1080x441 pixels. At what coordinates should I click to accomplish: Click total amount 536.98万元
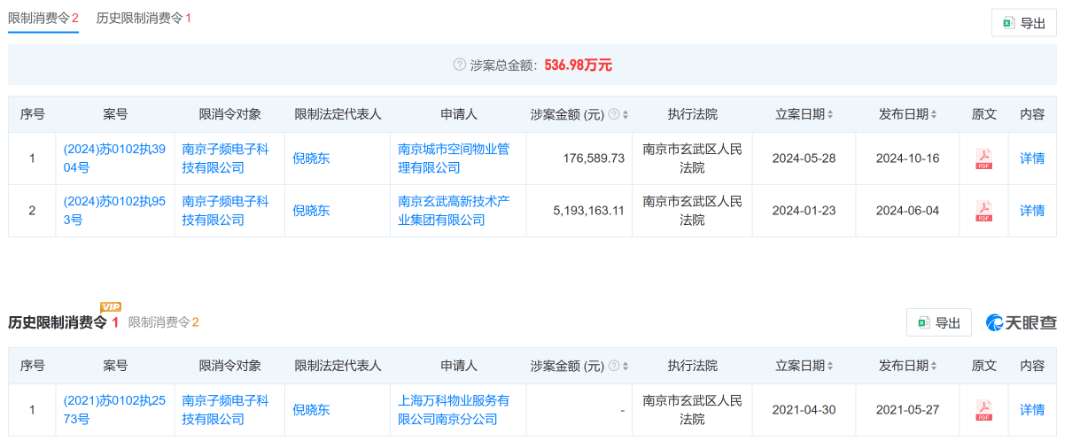pyautogui.click(x=578, y=65)
